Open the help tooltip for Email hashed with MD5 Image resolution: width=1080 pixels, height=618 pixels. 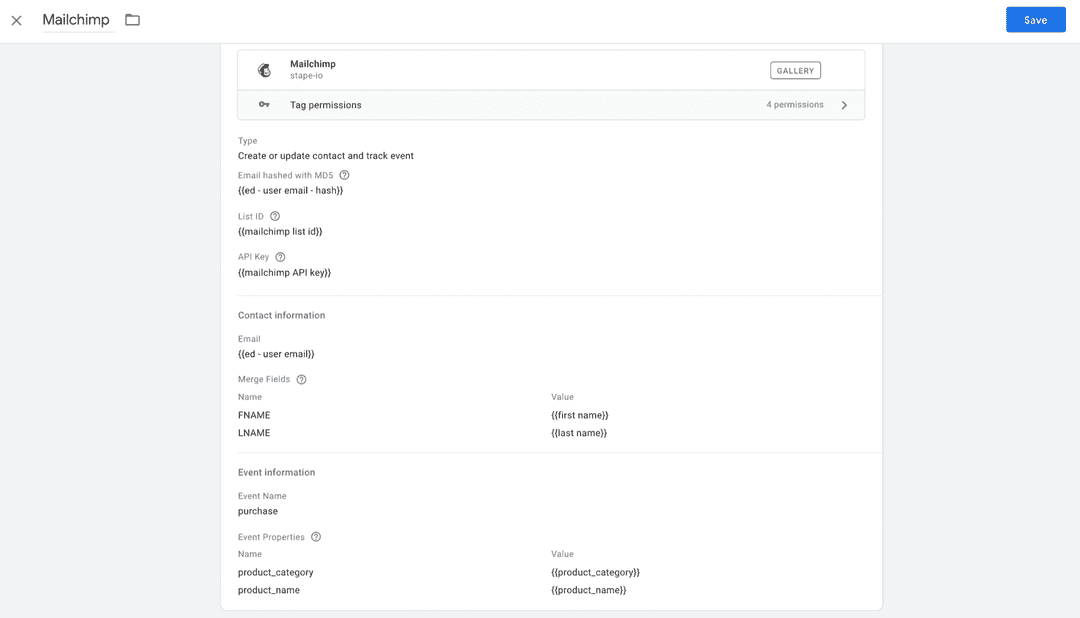coord(344,174)
